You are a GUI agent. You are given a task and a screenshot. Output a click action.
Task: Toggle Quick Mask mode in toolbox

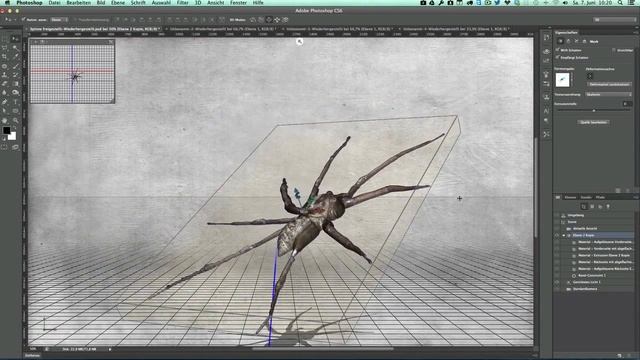coord(4,147)
